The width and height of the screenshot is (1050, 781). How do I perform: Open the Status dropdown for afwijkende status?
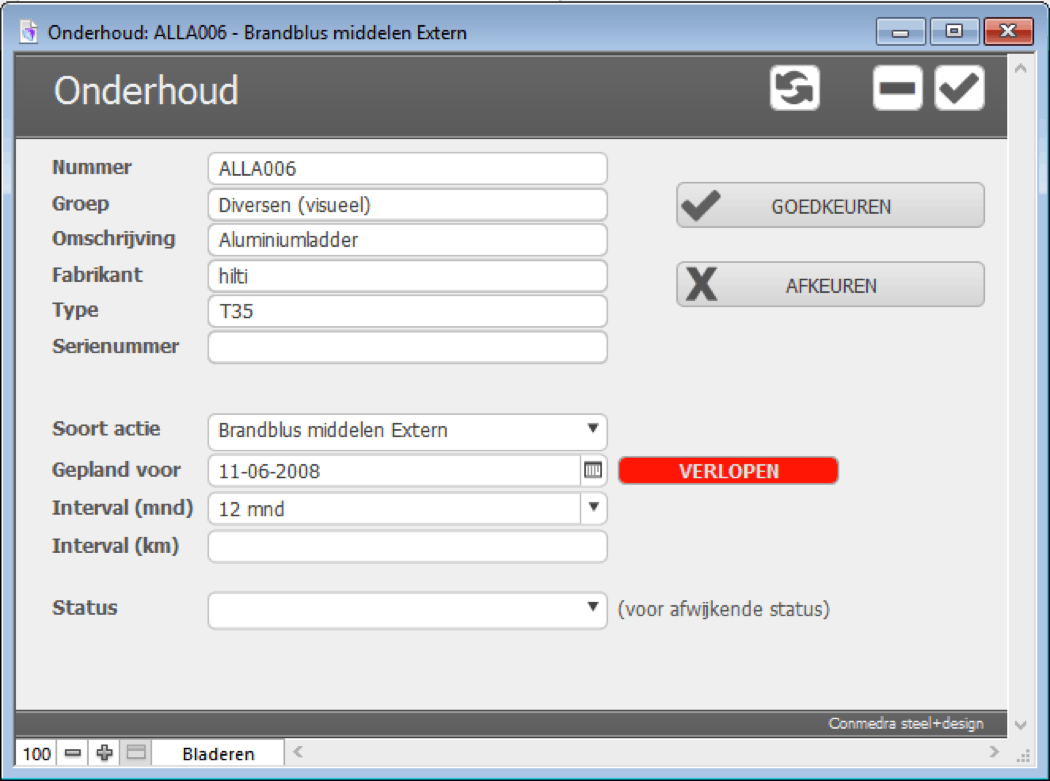pyautogui.click(x=594, y=607)
